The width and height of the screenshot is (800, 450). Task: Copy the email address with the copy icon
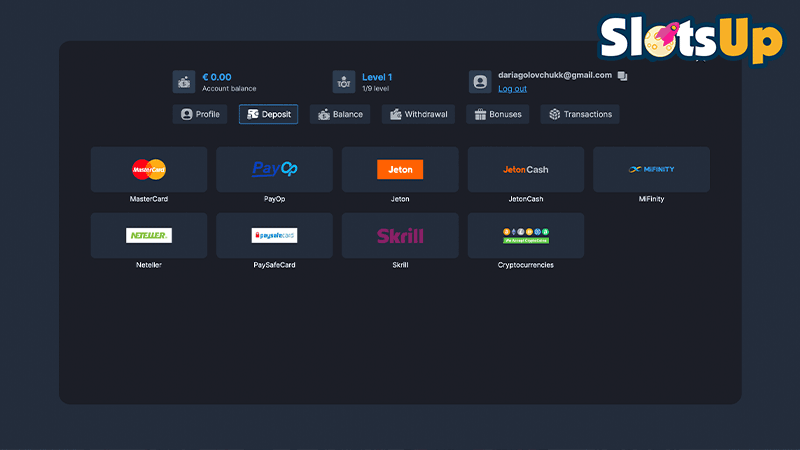pos(622,76)
